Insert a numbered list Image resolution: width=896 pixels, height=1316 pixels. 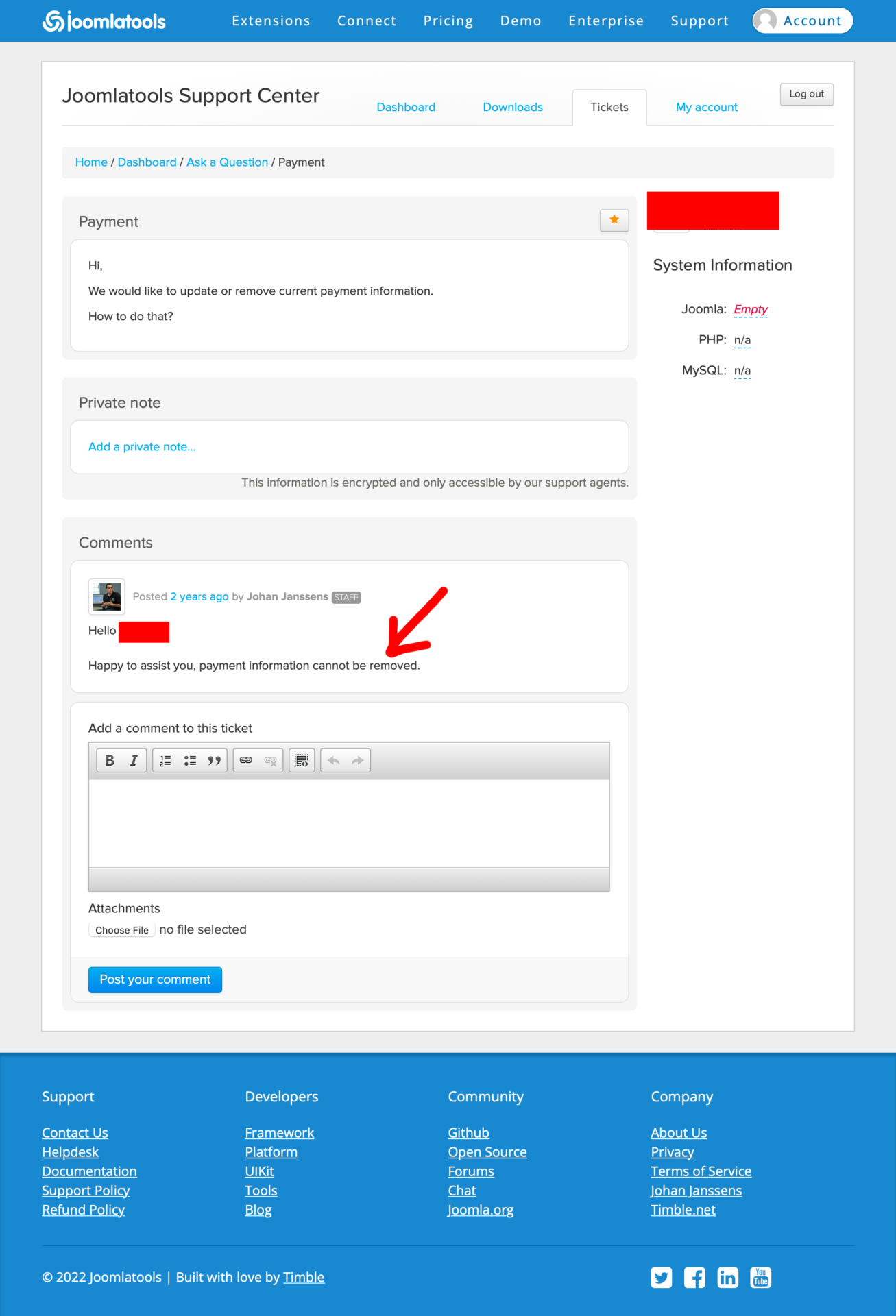coord(165,761)
